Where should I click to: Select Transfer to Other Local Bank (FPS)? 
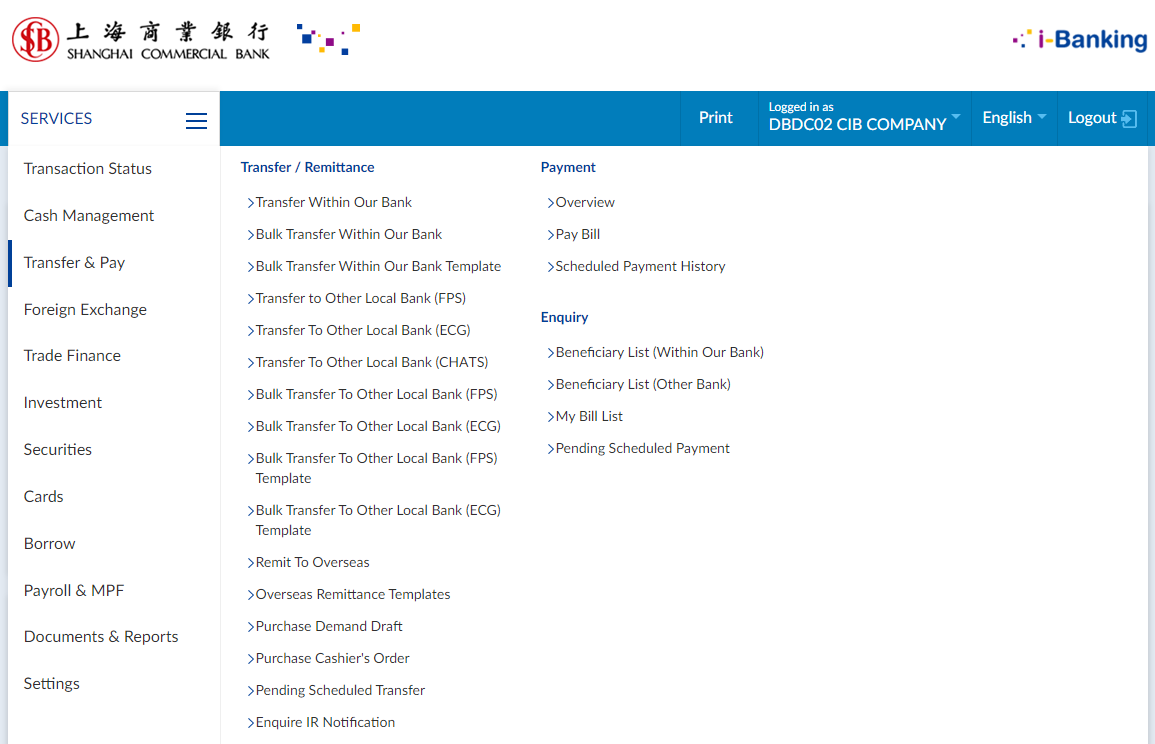[360, 299]
